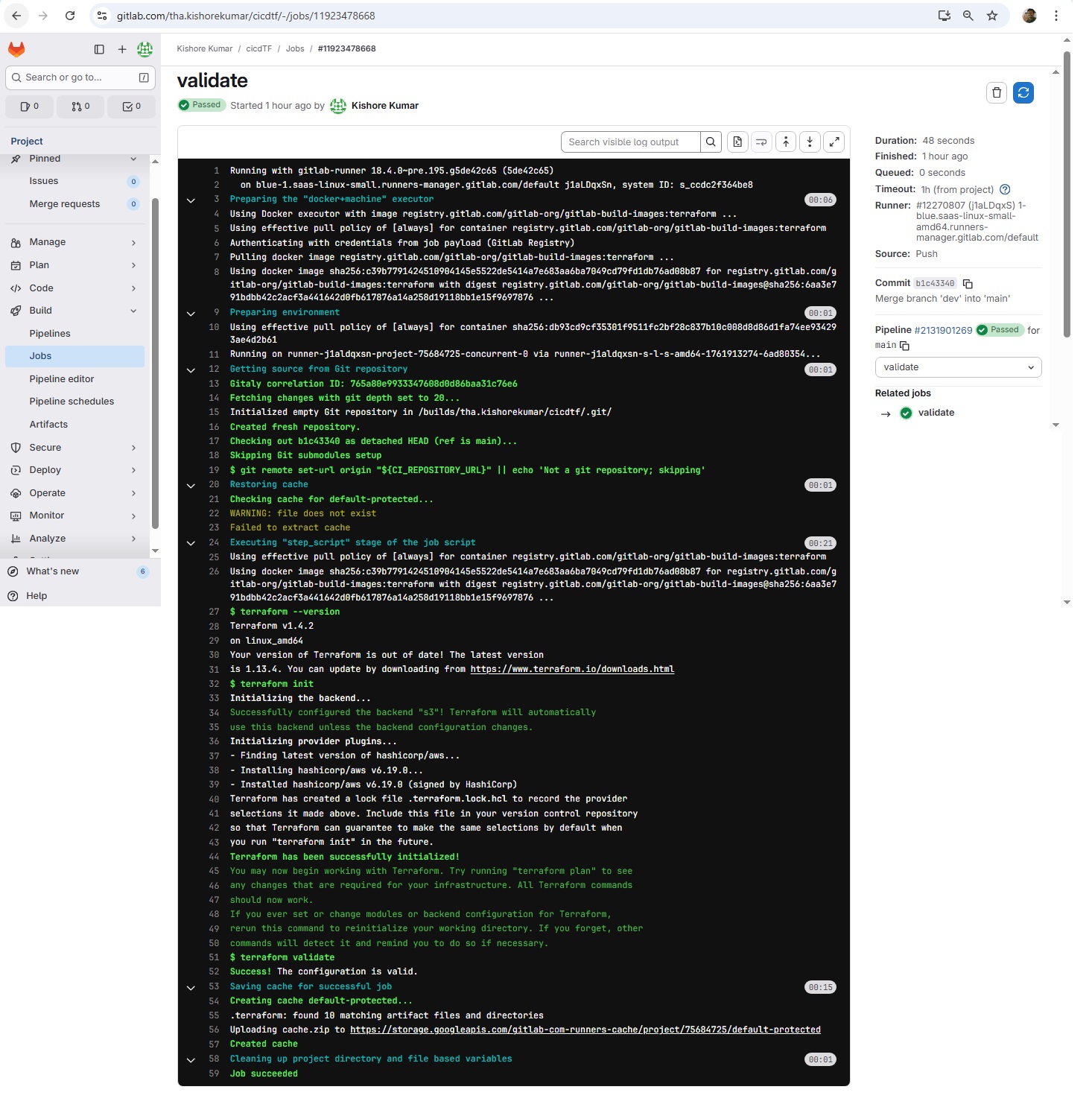This screenshot has width=1092, height=1110.
Task: Click the retry job icon button
Action: [1023, 92]
